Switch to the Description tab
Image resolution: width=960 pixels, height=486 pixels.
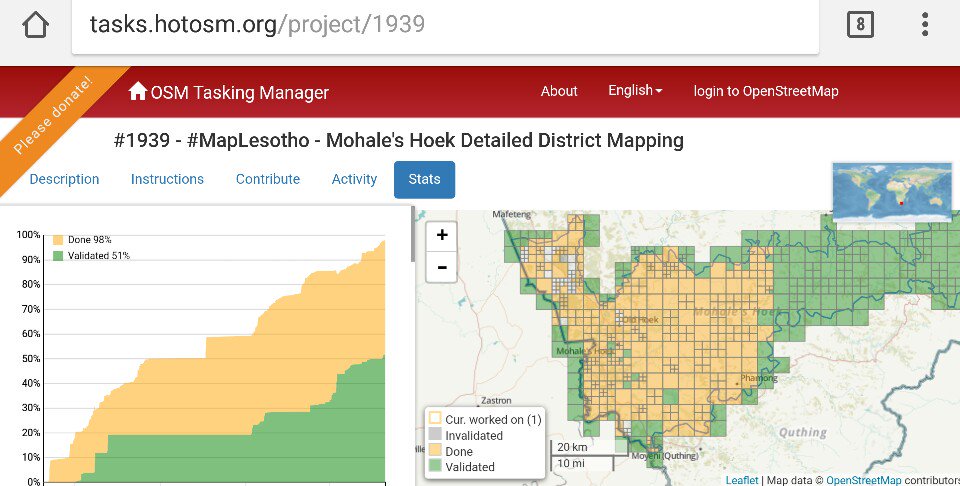[64, 179]
